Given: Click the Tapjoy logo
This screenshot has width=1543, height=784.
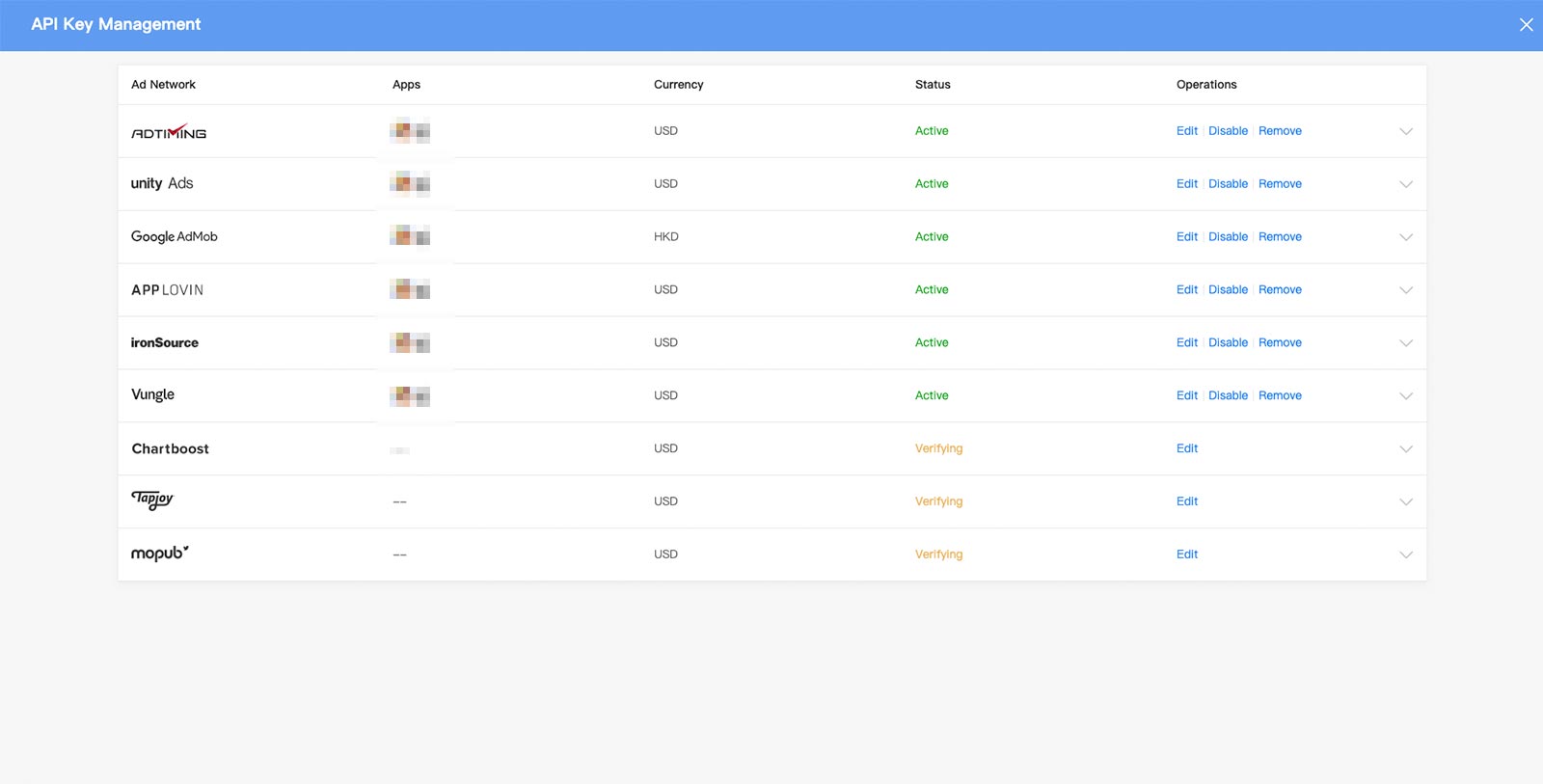Looking at the screenshot, I should [152, 500].
